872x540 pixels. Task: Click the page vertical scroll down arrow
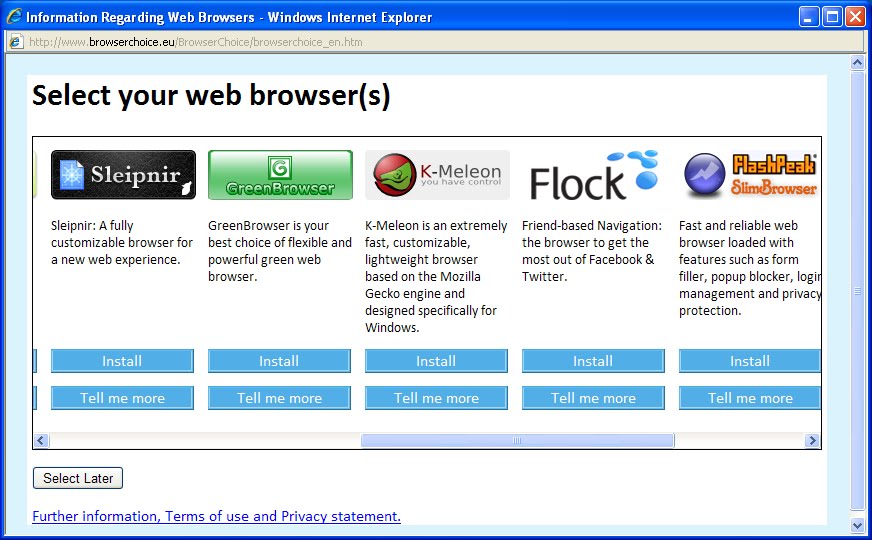pos(858,524)
